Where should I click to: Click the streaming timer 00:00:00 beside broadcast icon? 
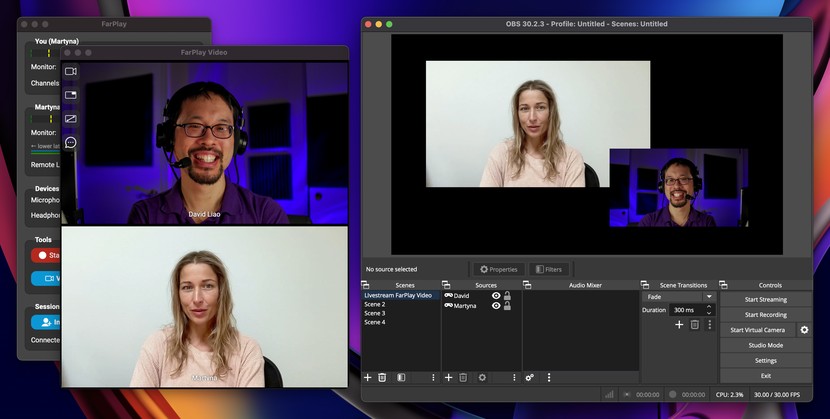tap(647, 395)
